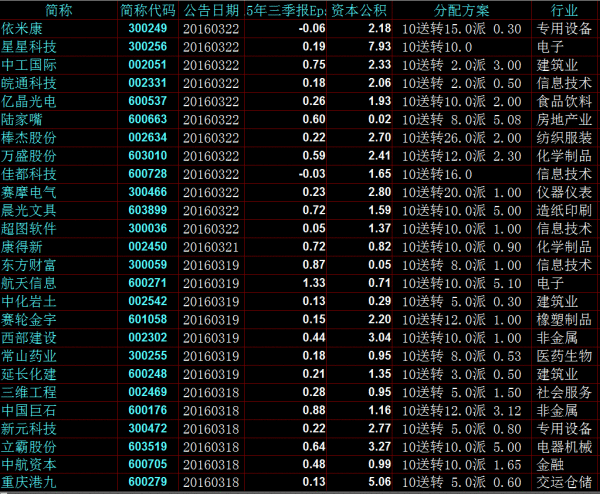The width and height of the screenshot is (600, 494).
Task: Click stock code 002051
Action: (148, 65)
